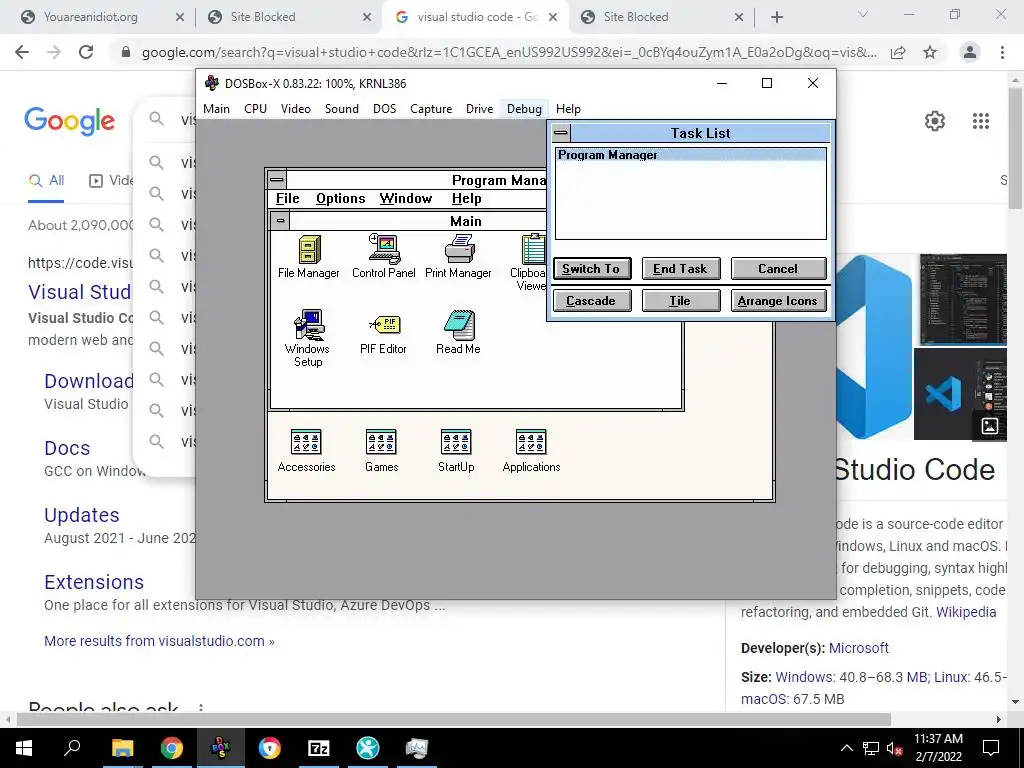Open Program Manager Help menu
This screenshot has height=768, width=1024.
tap(466, 199)
